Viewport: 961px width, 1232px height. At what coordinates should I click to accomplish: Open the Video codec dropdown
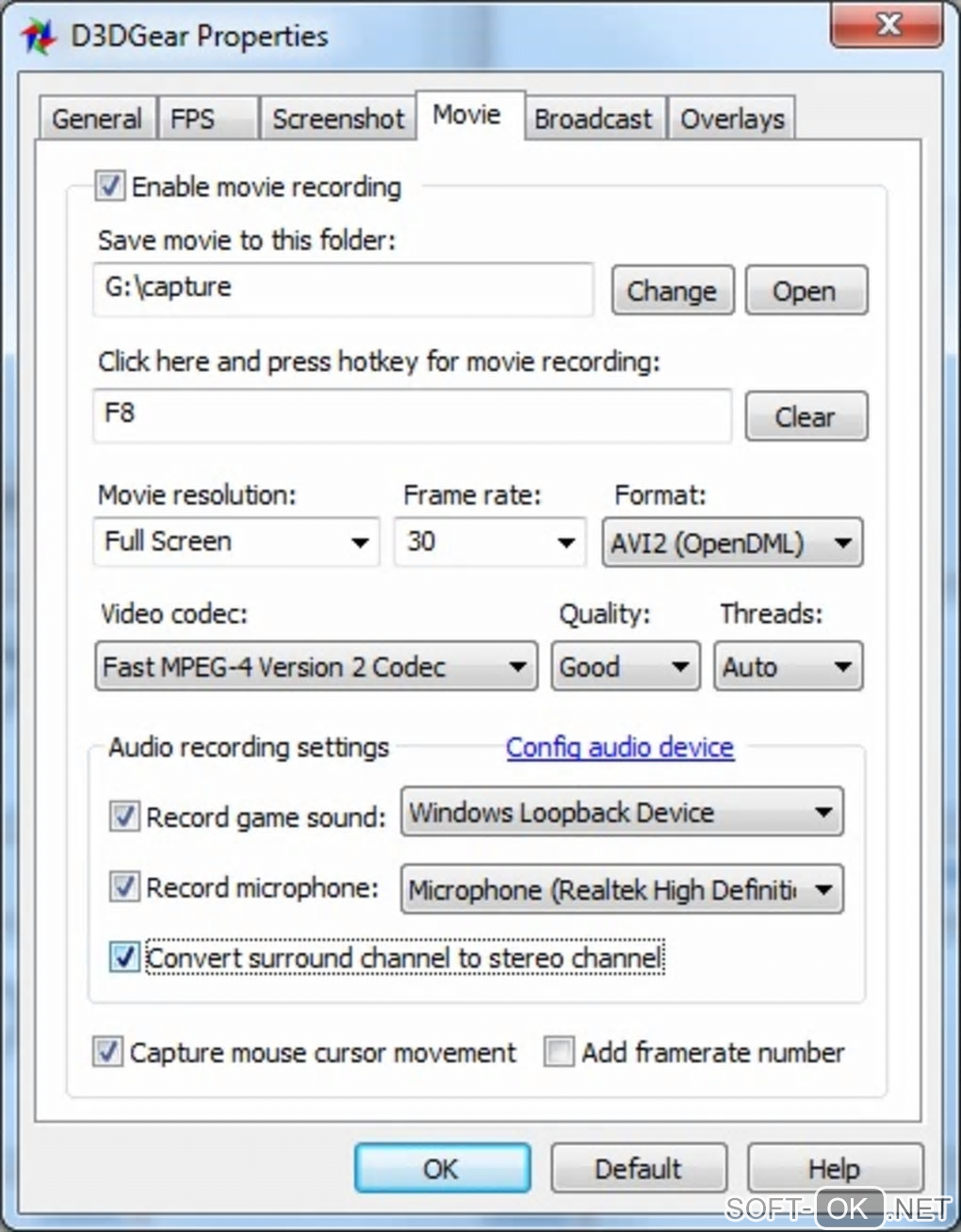[317, 667]
